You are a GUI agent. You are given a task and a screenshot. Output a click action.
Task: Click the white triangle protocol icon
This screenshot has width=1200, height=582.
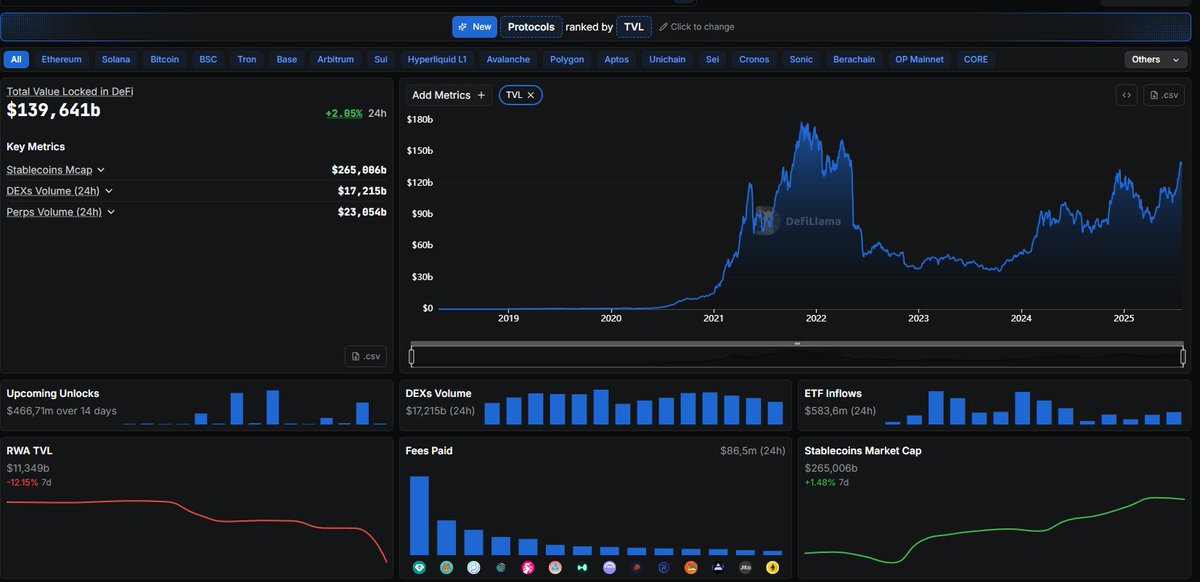click(718, 567)
